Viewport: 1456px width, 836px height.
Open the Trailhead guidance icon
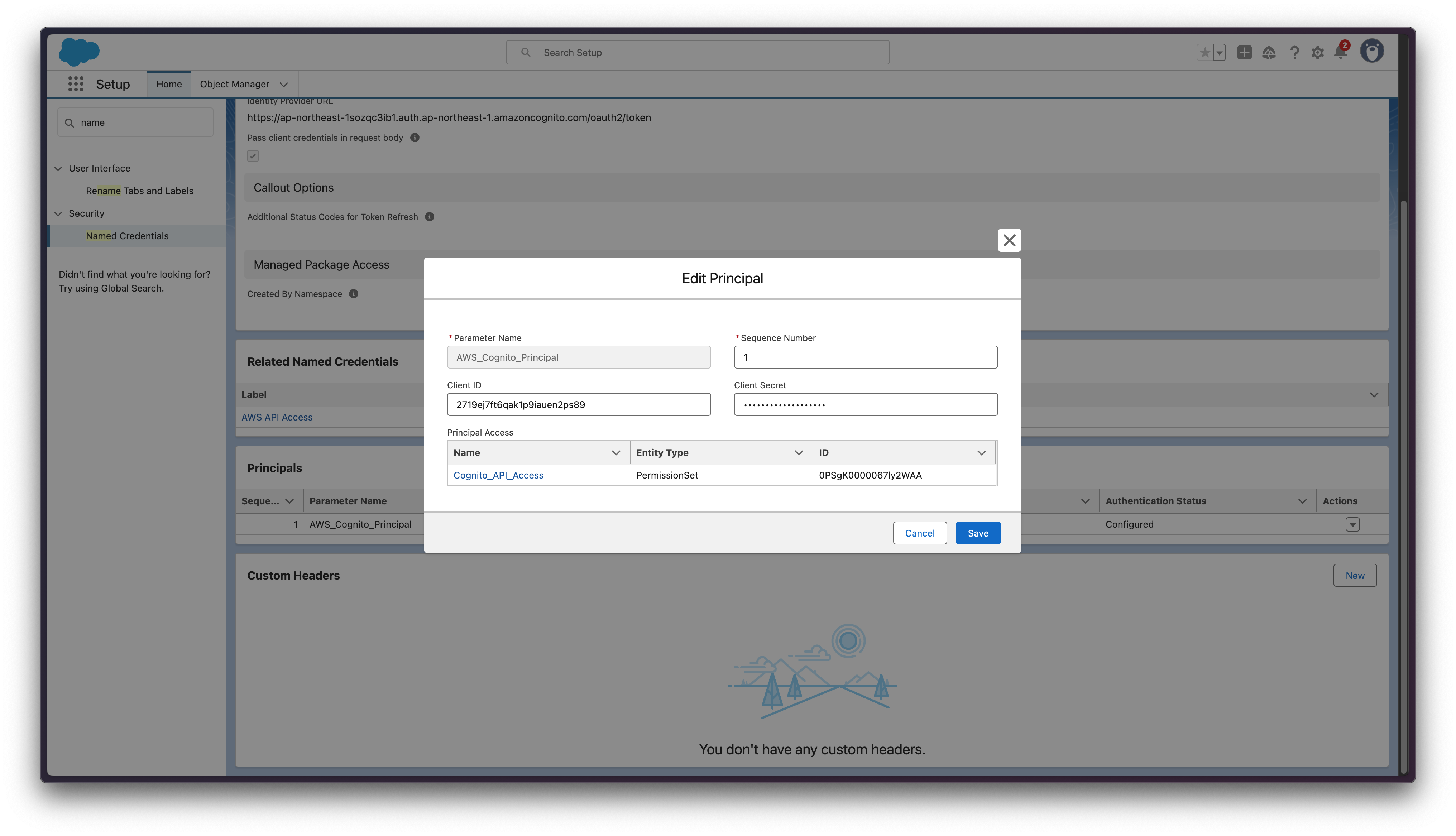[1269, 52]
